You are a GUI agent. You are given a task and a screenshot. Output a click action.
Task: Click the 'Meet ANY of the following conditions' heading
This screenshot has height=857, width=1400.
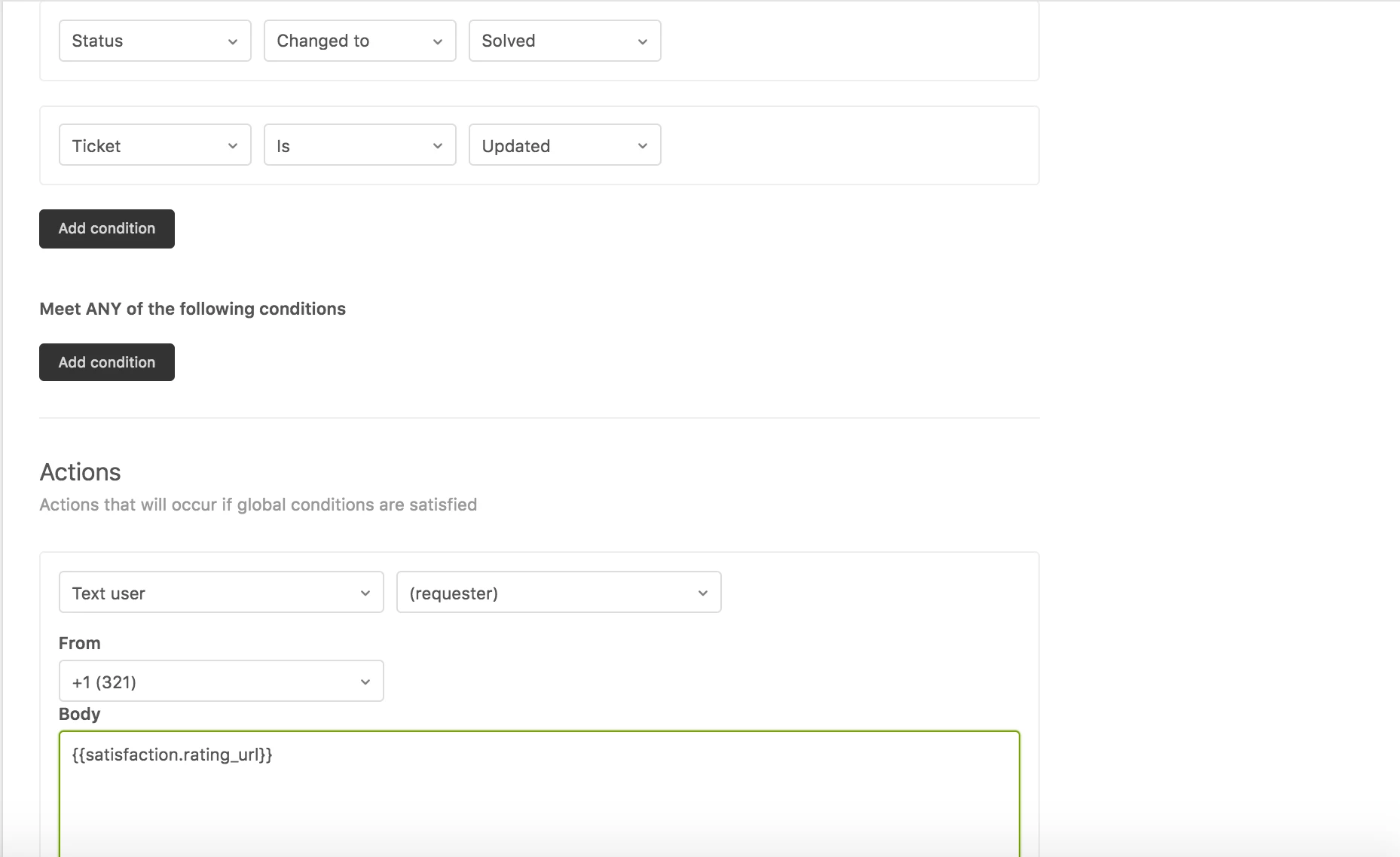(192, 309)
